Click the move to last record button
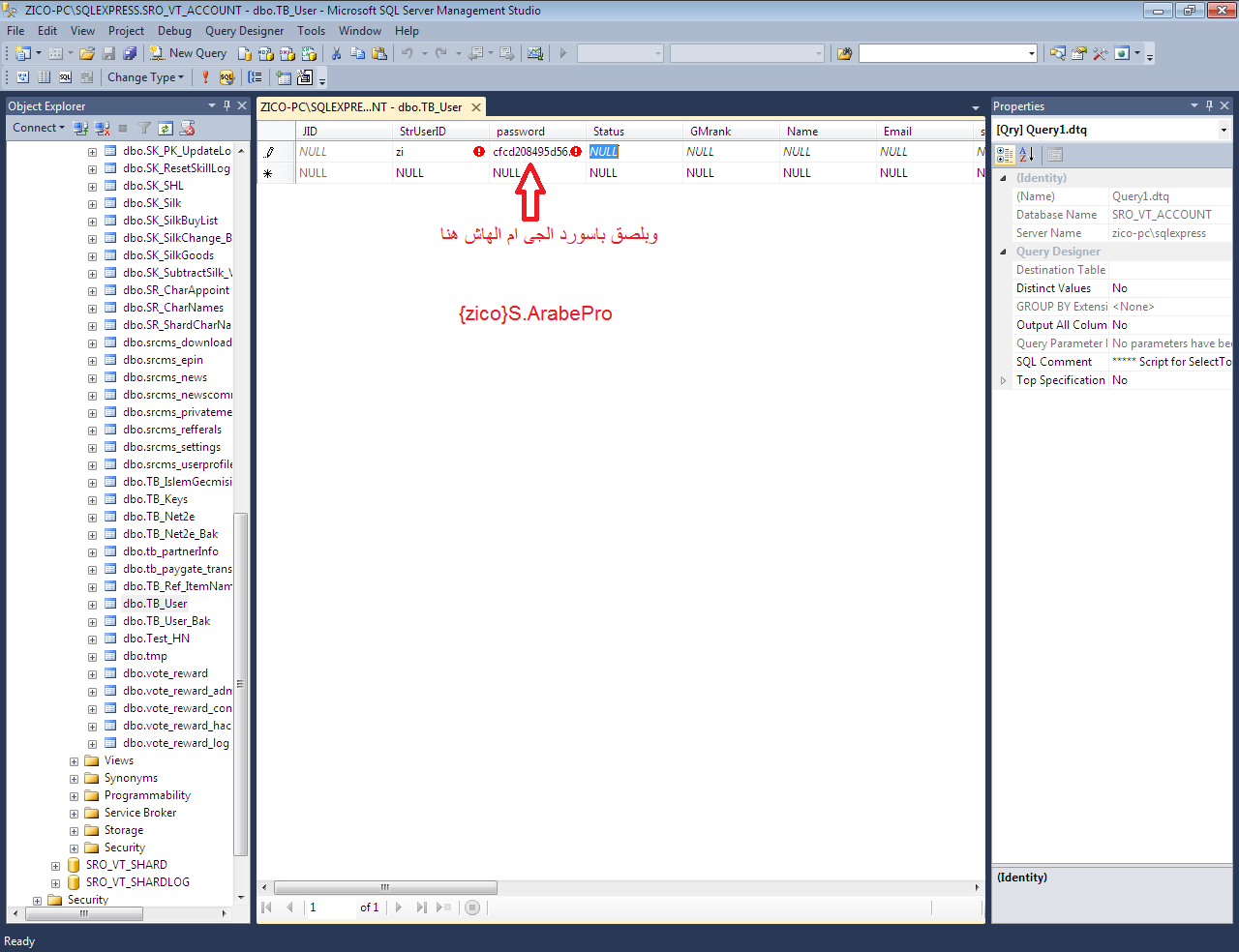1239x952 pixels. click(x=421, y=907)
